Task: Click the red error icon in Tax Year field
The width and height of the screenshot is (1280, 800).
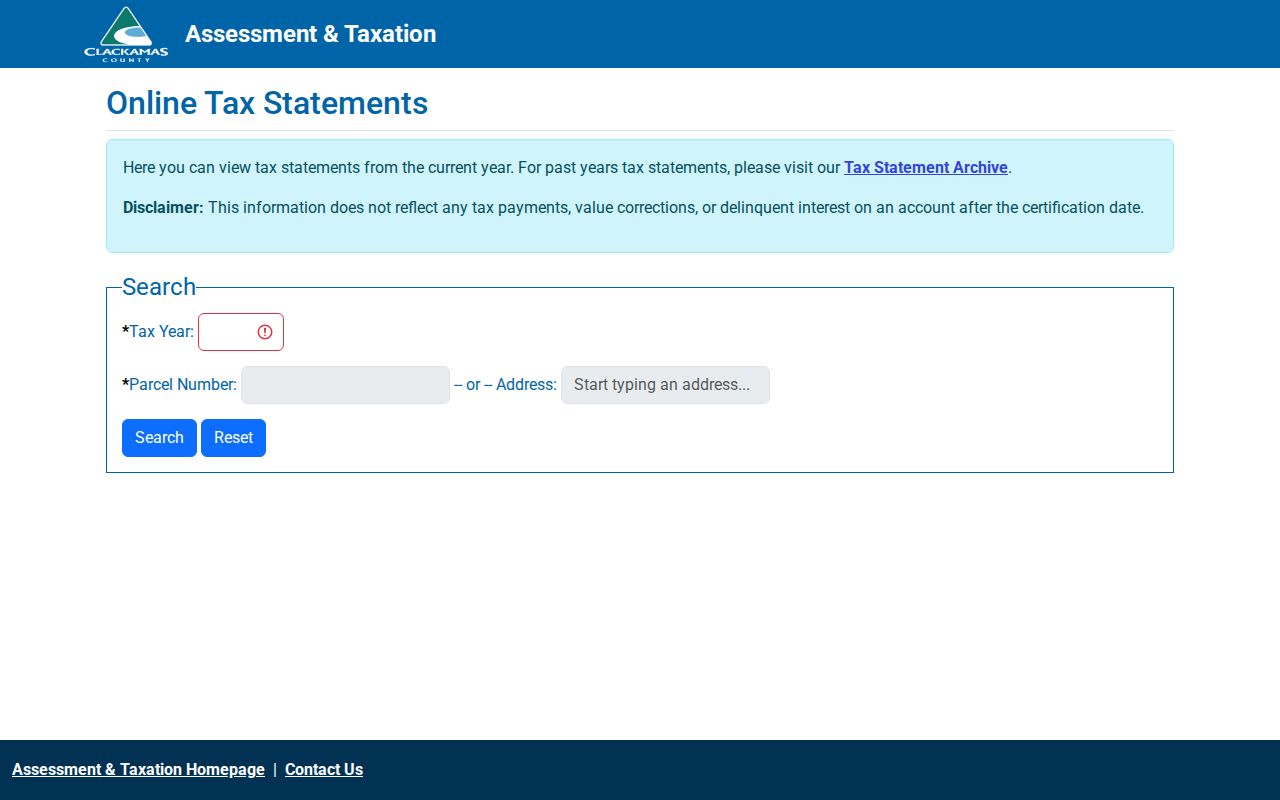Action: (x=265, y=332)
